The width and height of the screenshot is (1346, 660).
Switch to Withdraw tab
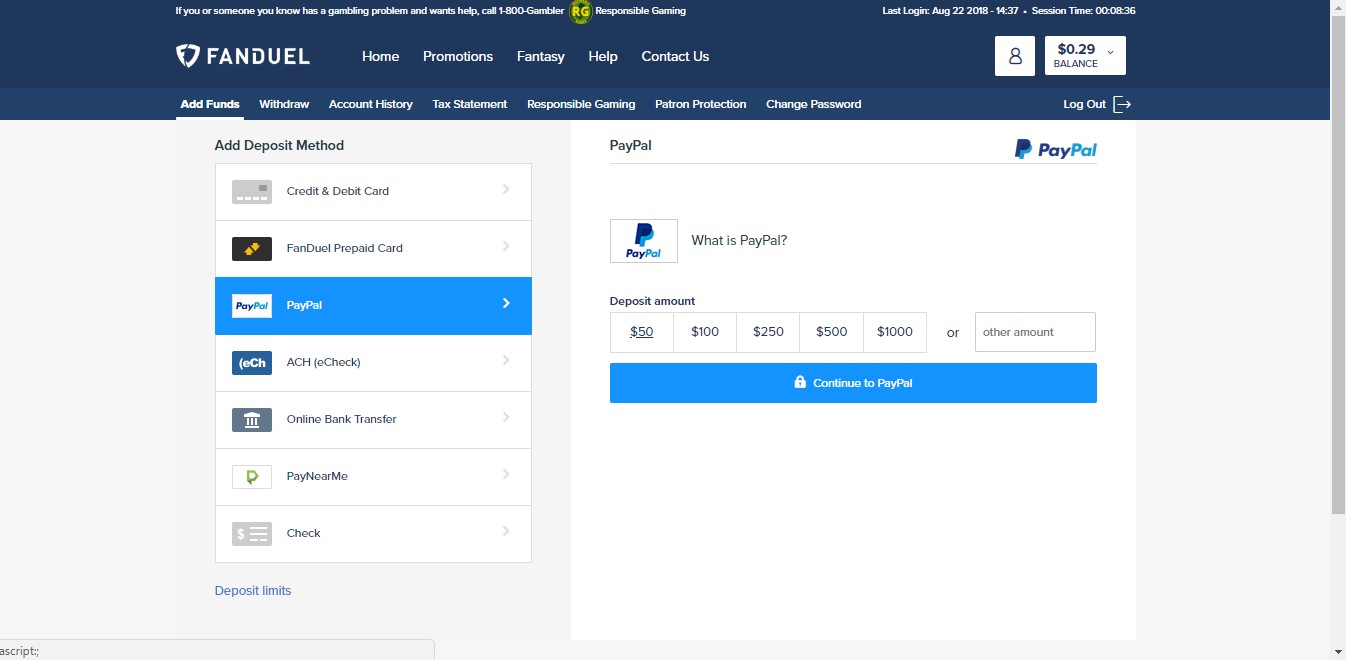[x=284, y=104]
